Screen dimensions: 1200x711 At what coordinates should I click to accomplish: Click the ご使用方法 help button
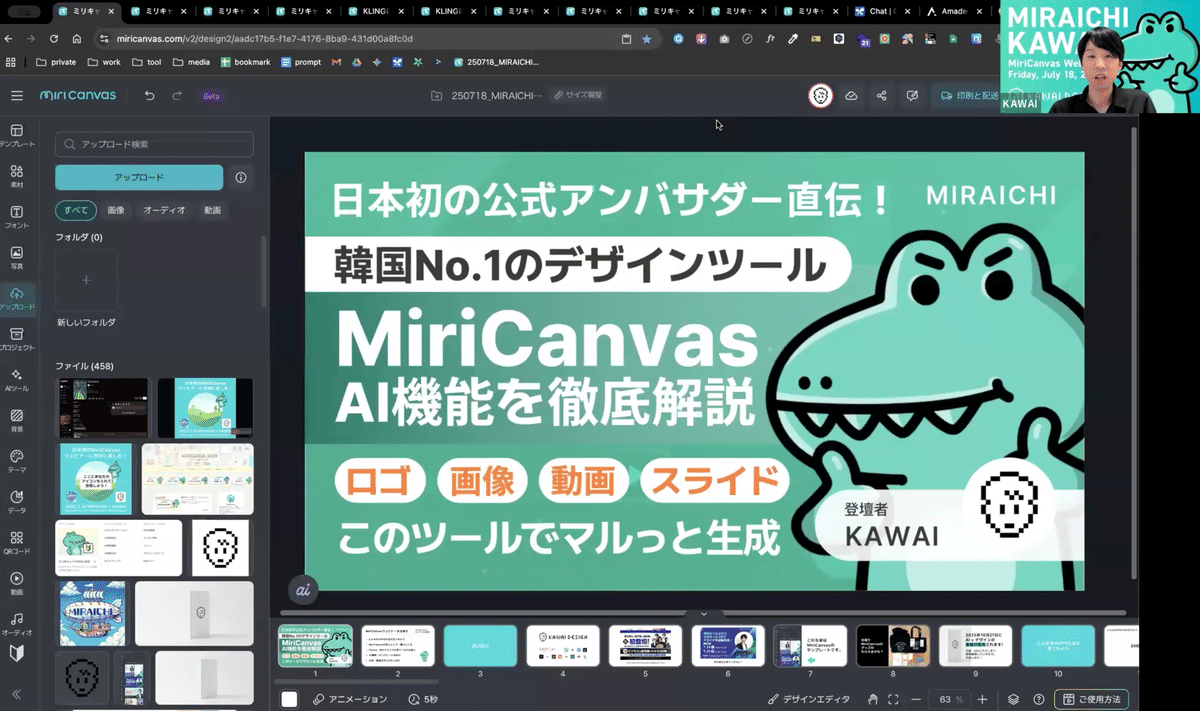pyautogui.click(x=1093, y=699)
